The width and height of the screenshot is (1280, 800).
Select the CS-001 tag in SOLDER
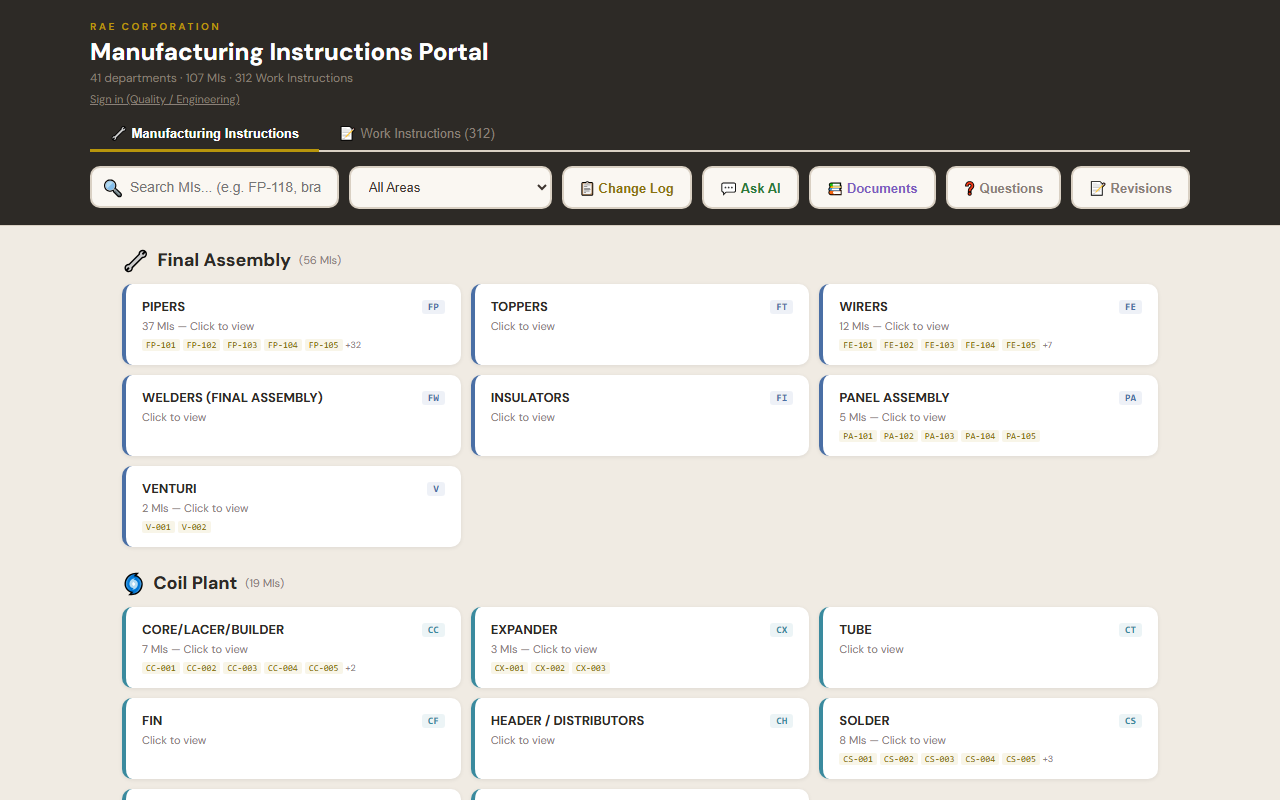coord(858,759)
